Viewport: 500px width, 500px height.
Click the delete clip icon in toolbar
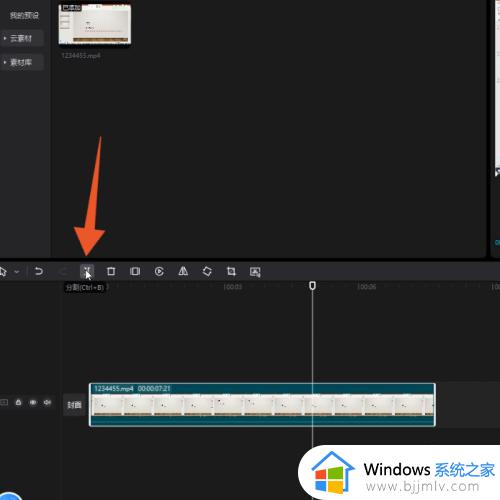pyautogui.click(x=111, y=271)
